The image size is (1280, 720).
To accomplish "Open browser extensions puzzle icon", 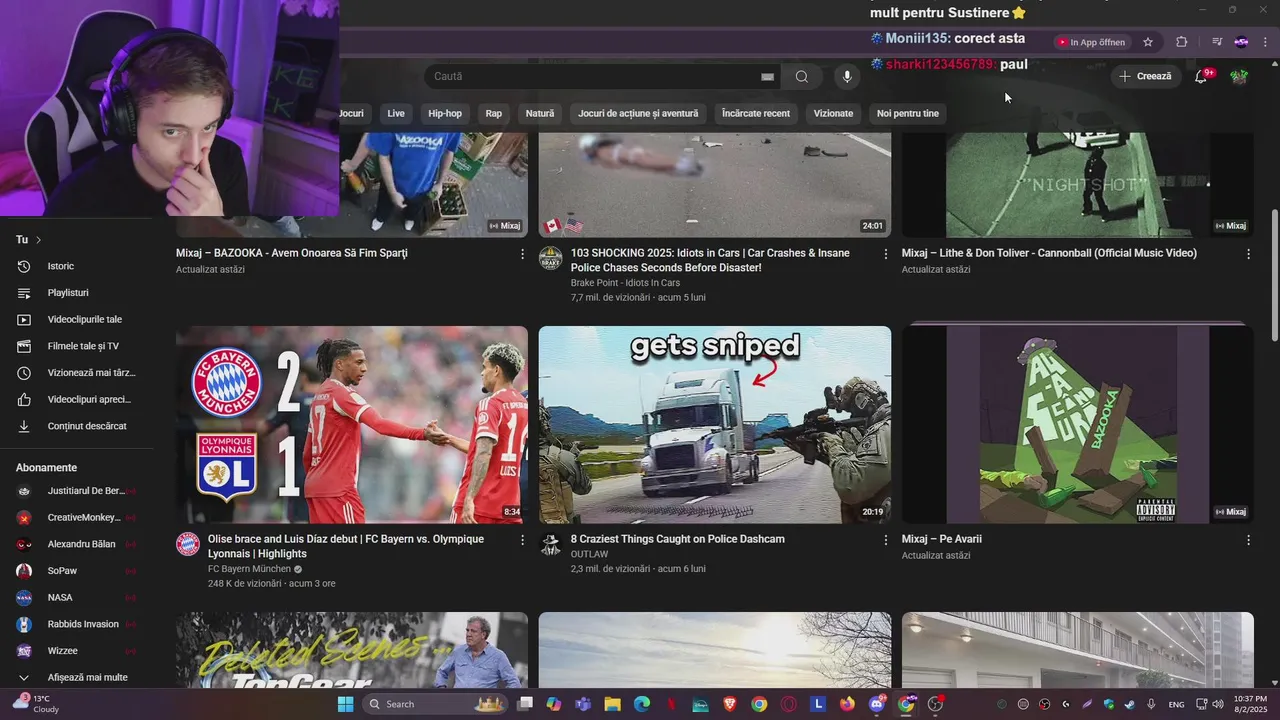I will click(1182, 42).
